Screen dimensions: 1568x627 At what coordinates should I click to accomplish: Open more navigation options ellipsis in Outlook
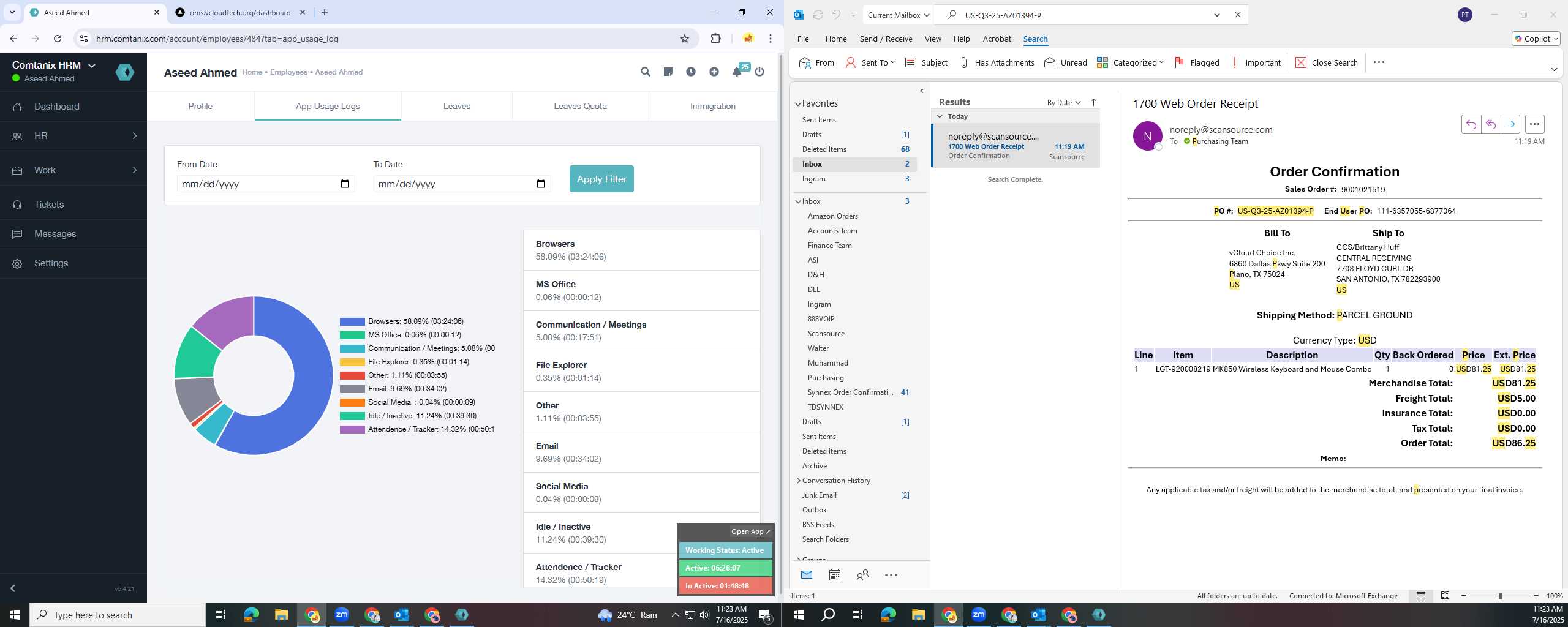tap(891, 575)
